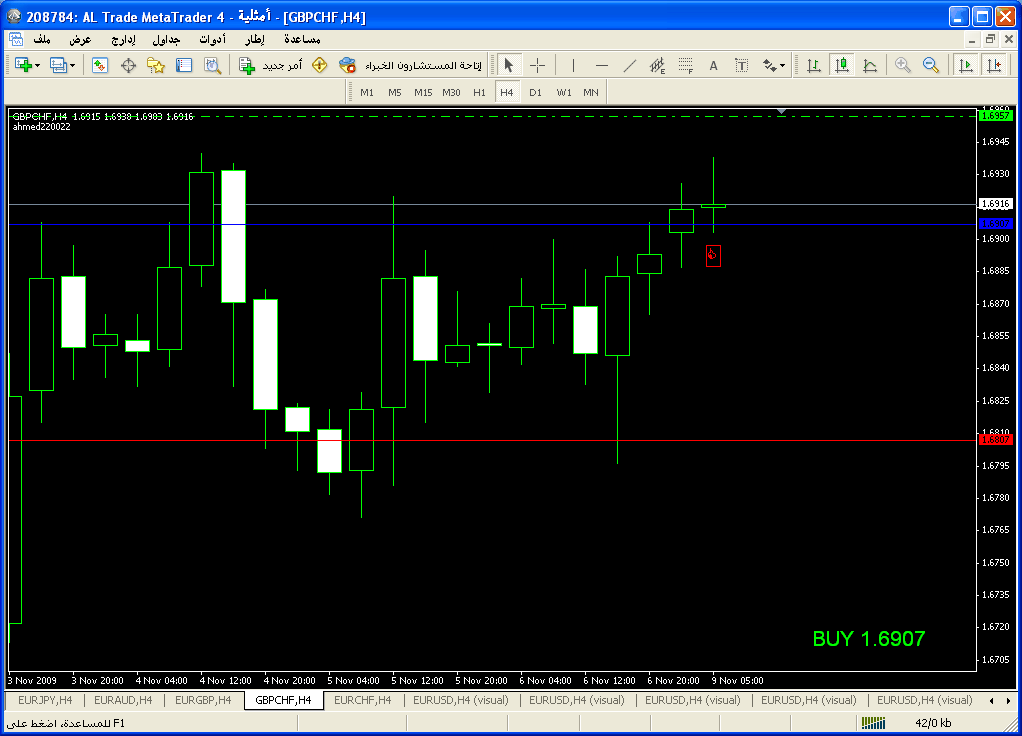This screenshot has height=736, width=1022.
Task: Switch to the EURCHF,H4 chart tab
Action: coord(362,700)
